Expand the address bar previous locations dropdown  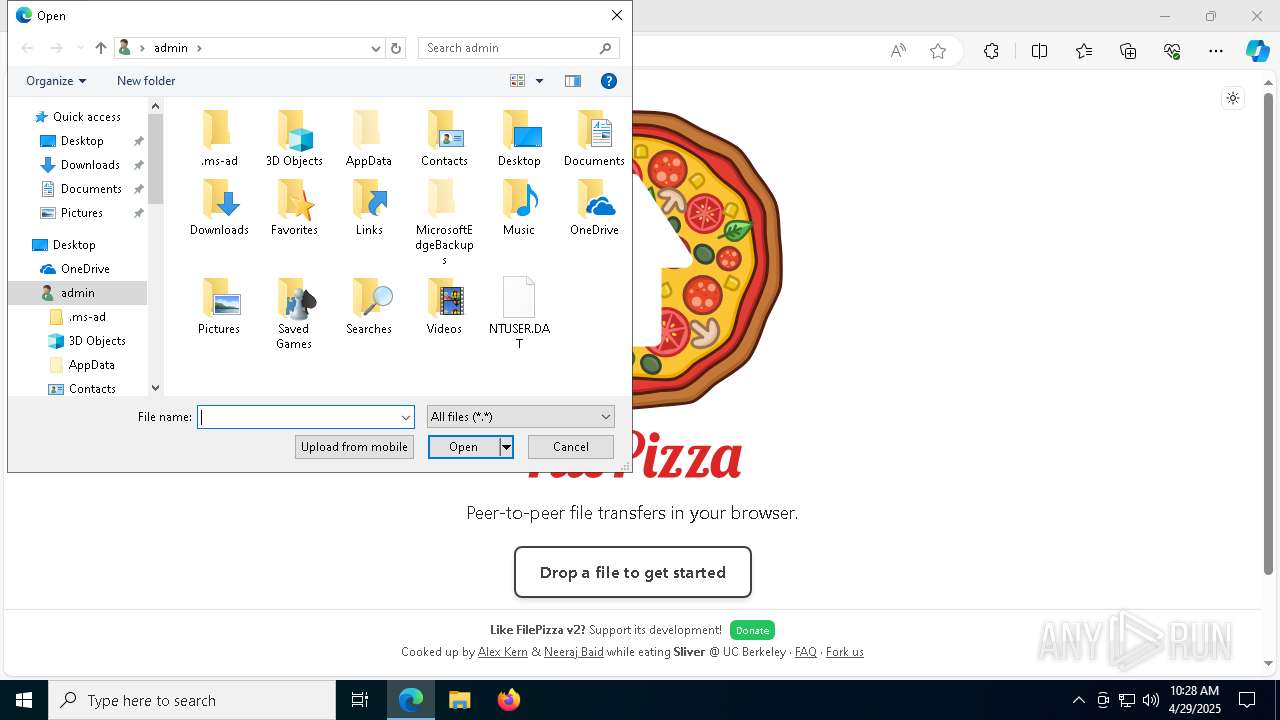[x=376, y=48]
